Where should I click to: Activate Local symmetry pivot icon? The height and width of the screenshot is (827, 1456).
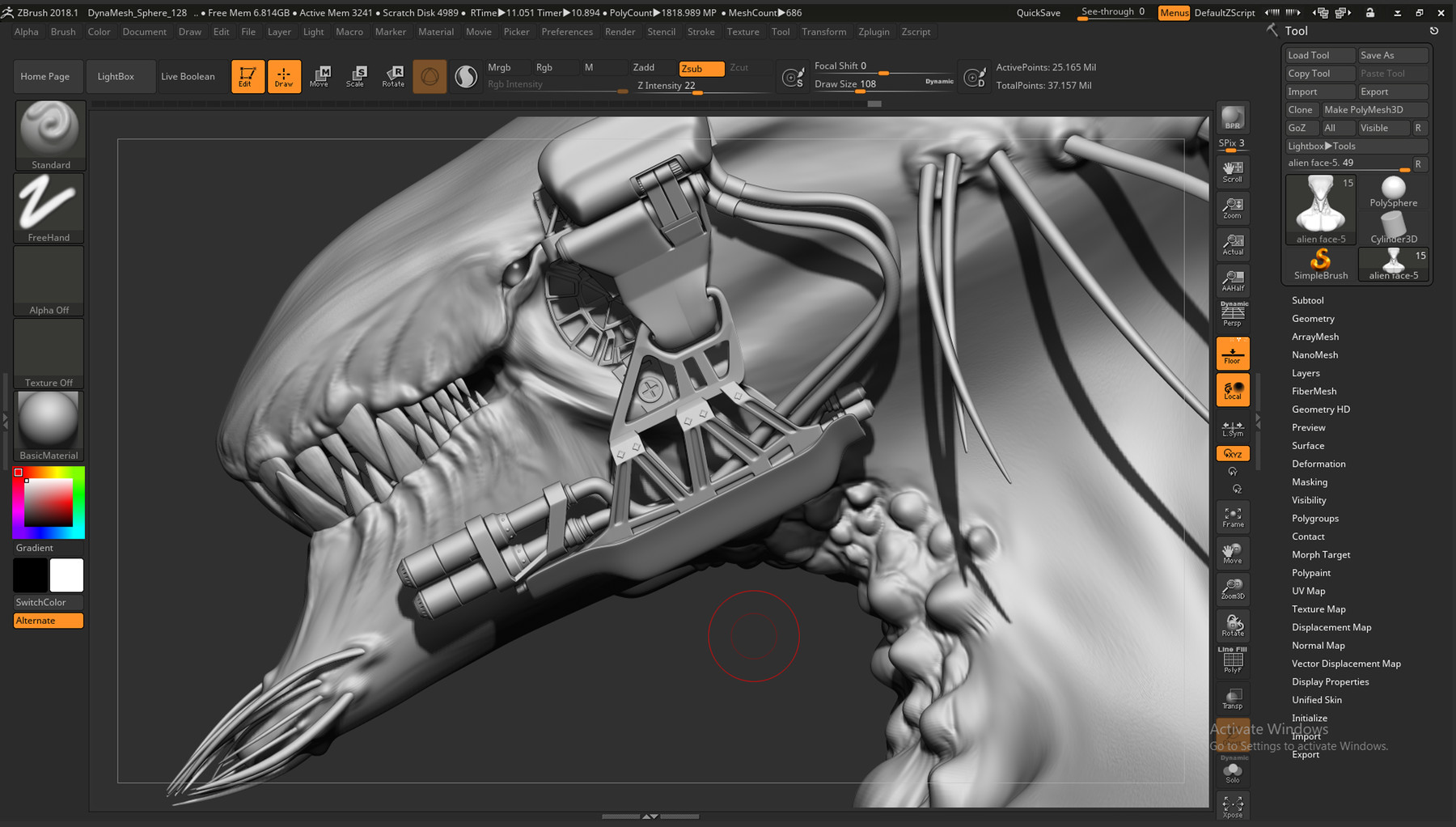pos(1232,389)
